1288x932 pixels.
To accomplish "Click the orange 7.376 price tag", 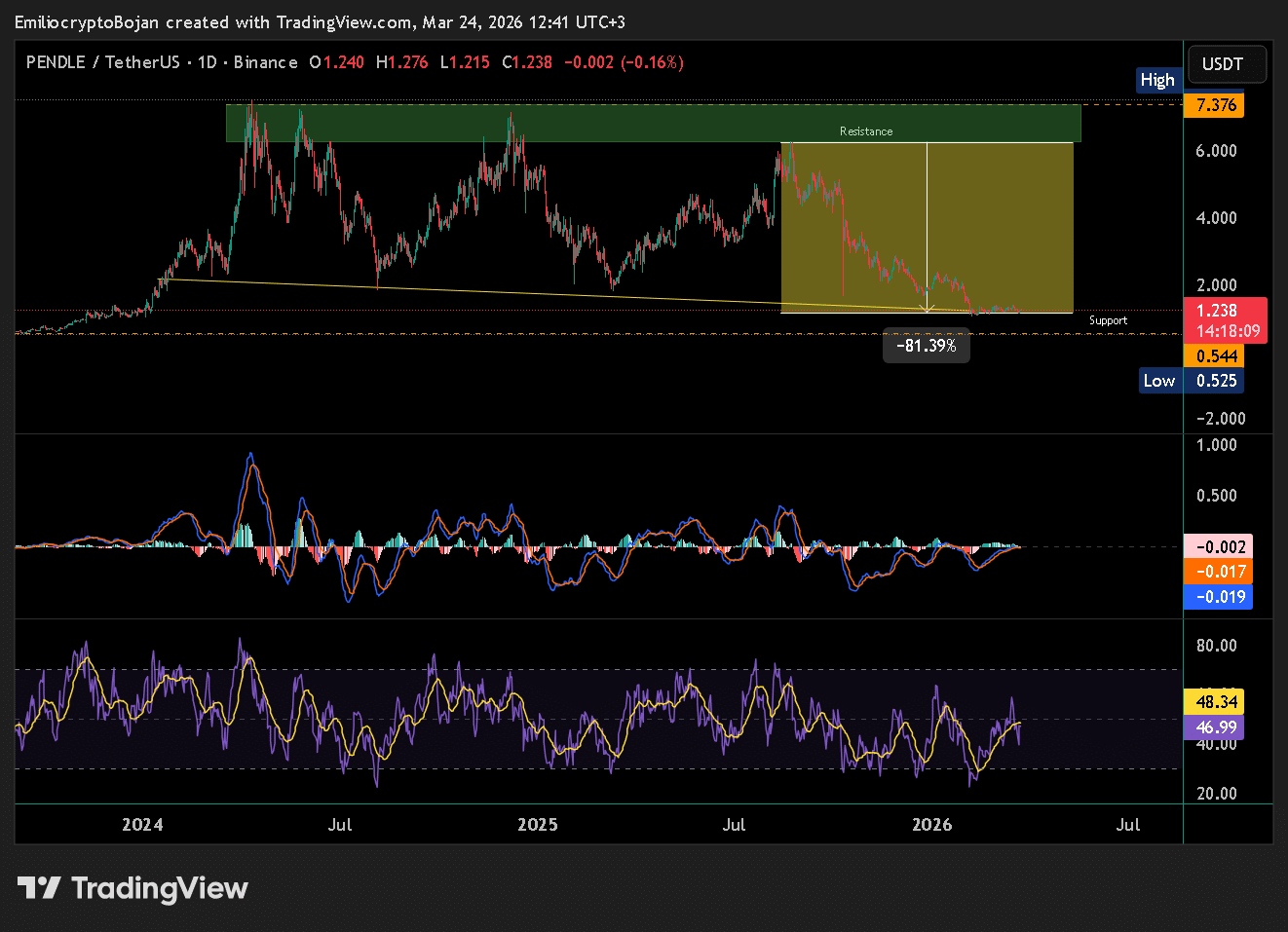I will 1216,105.
